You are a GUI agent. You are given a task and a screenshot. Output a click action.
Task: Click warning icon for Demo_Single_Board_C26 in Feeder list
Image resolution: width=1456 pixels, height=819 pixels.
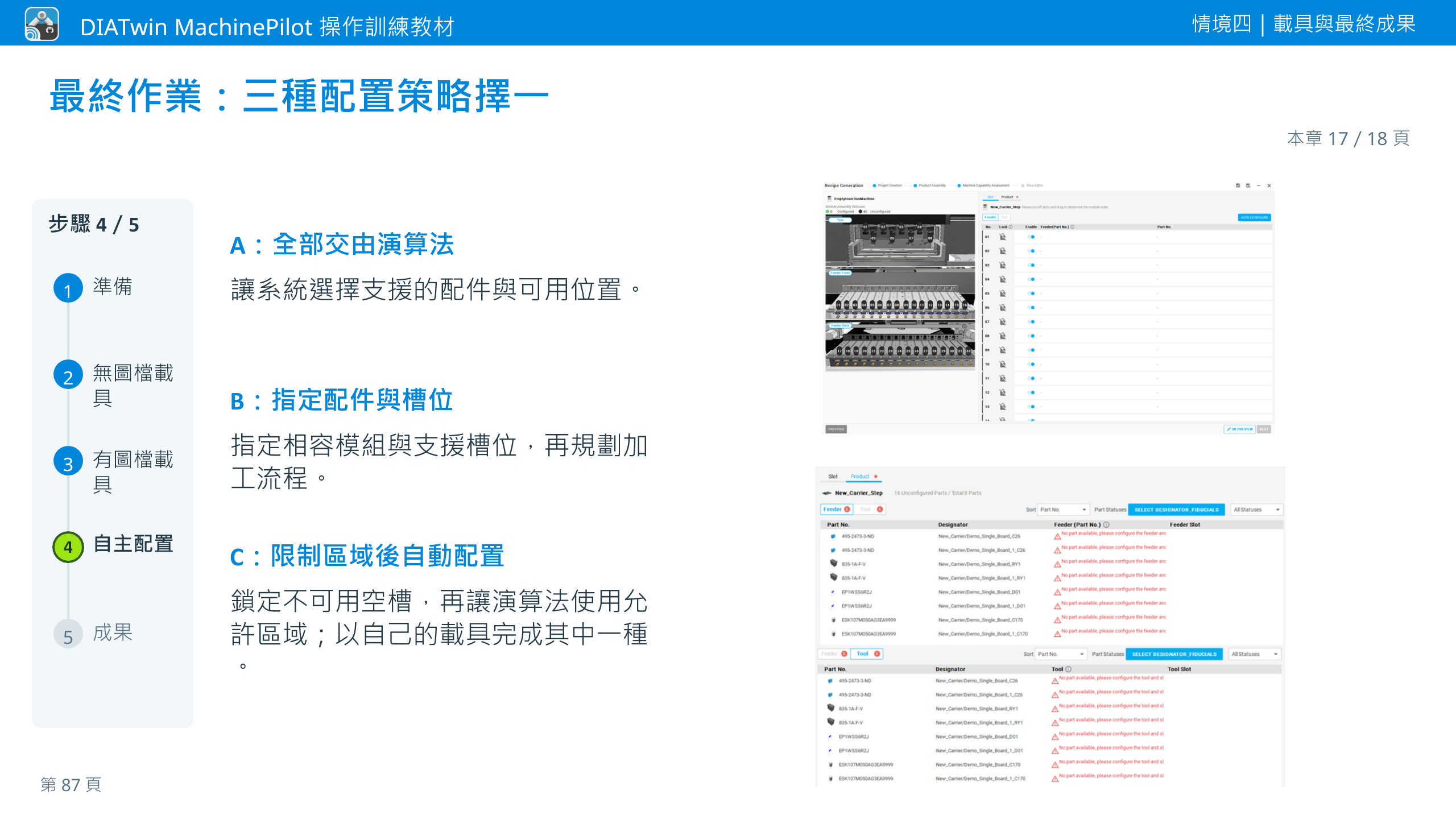[x=1057, y=536]
